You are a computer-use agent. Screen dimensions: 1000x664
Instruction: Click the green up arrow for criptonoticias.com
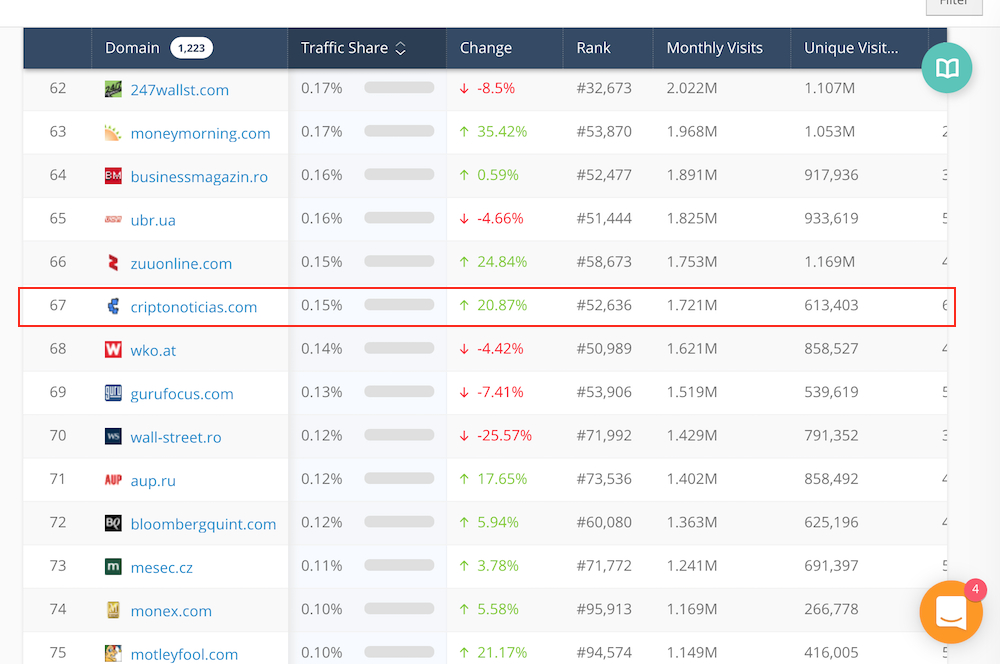pos(464,306)
